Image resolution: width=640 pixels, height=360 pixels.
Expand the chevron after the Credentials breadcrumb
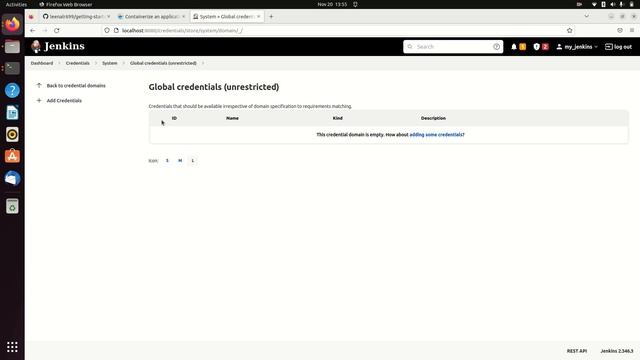point(96,63)
